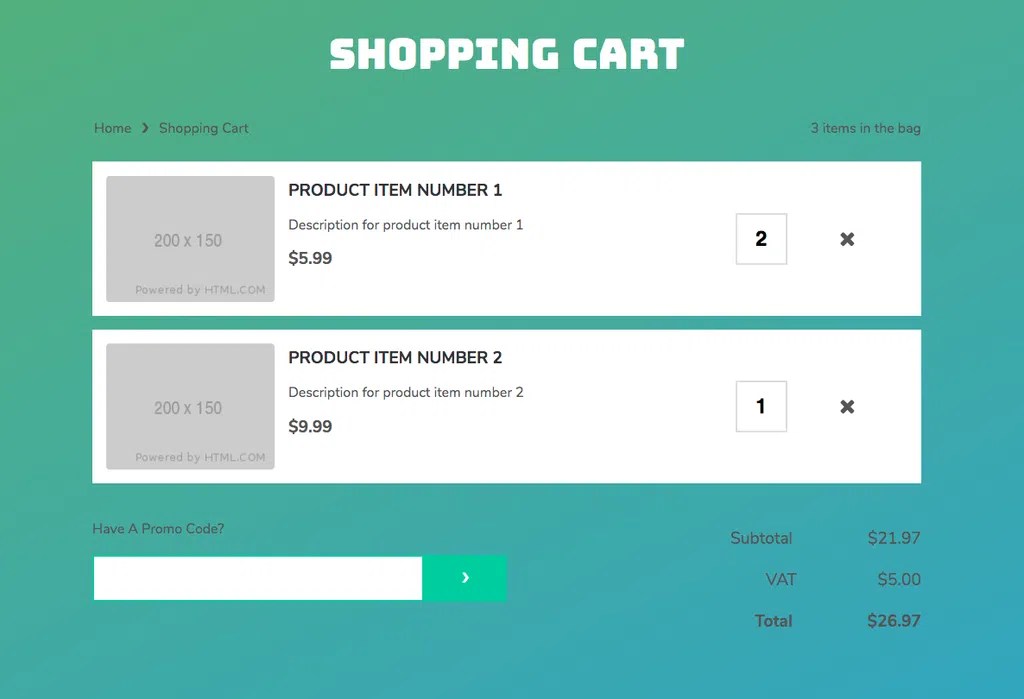Click the Shopping Cart breadcrumb link
Screen dimensions: 1024x699
click(x=203, y=128)
